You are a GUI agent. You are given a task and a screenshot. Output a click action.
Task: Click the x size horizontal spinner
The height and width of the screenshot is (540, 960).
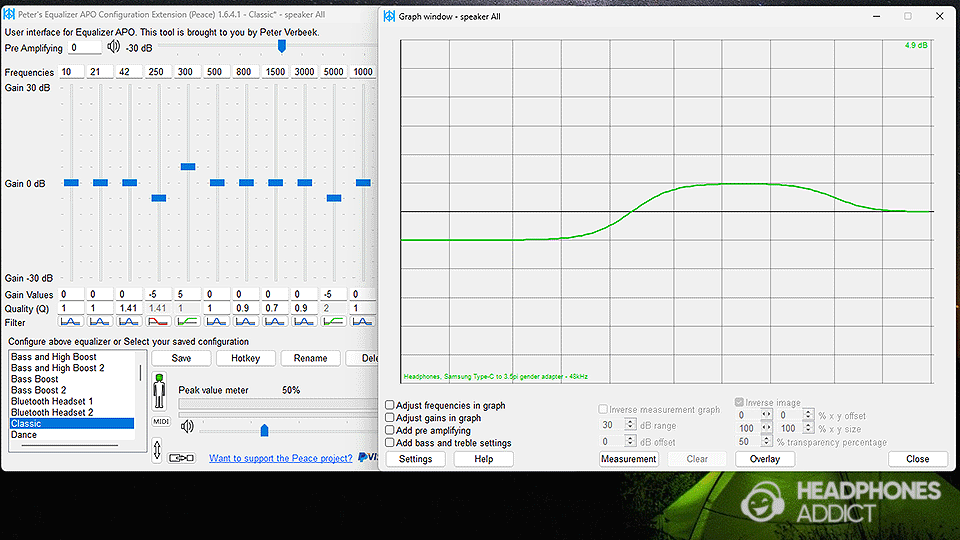(766, 428)
